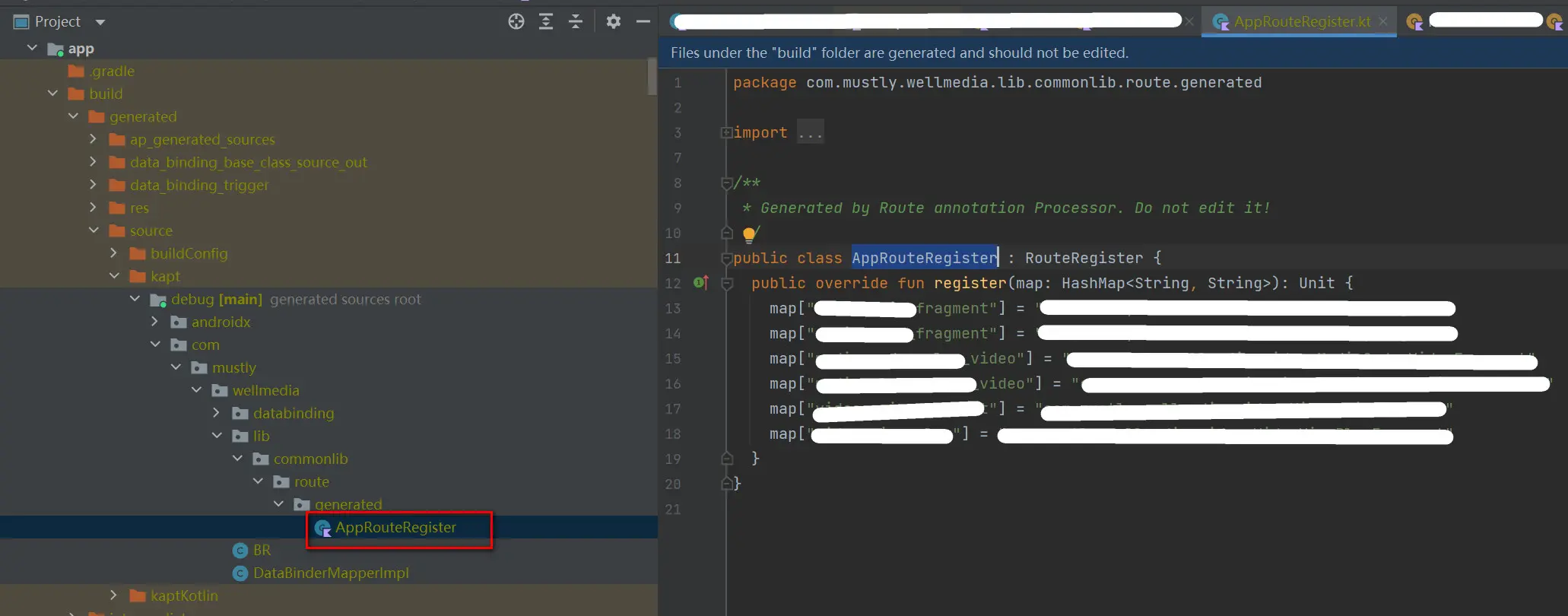
Task: Click the locate/select opened file target icon
Action: point(516,22)
